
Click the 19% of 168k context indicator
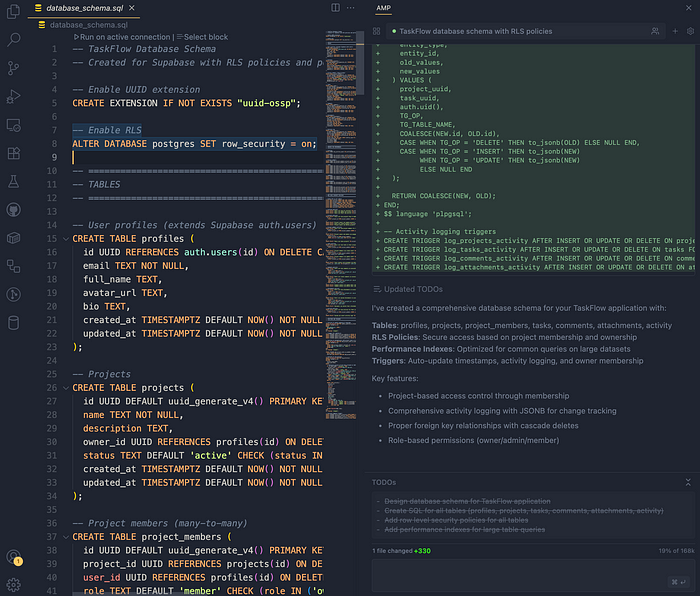click(676, 551)
